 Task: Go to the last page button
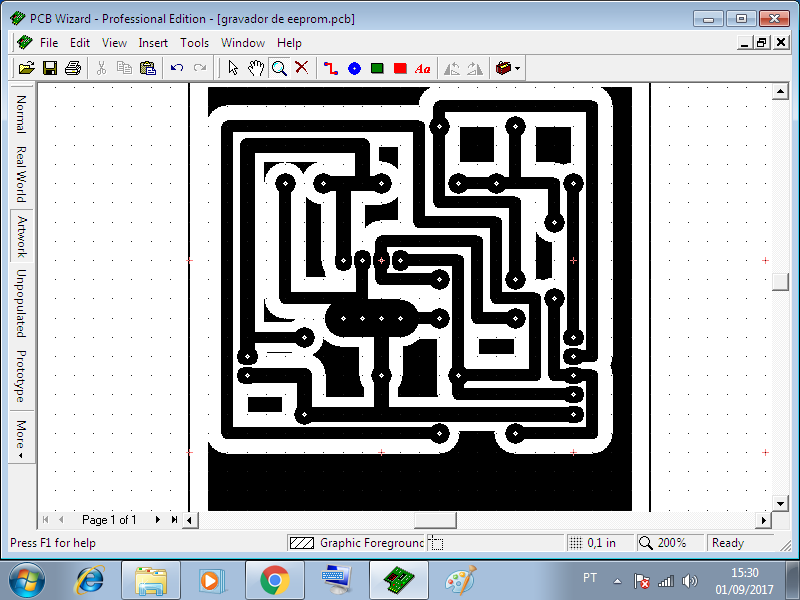174,519
